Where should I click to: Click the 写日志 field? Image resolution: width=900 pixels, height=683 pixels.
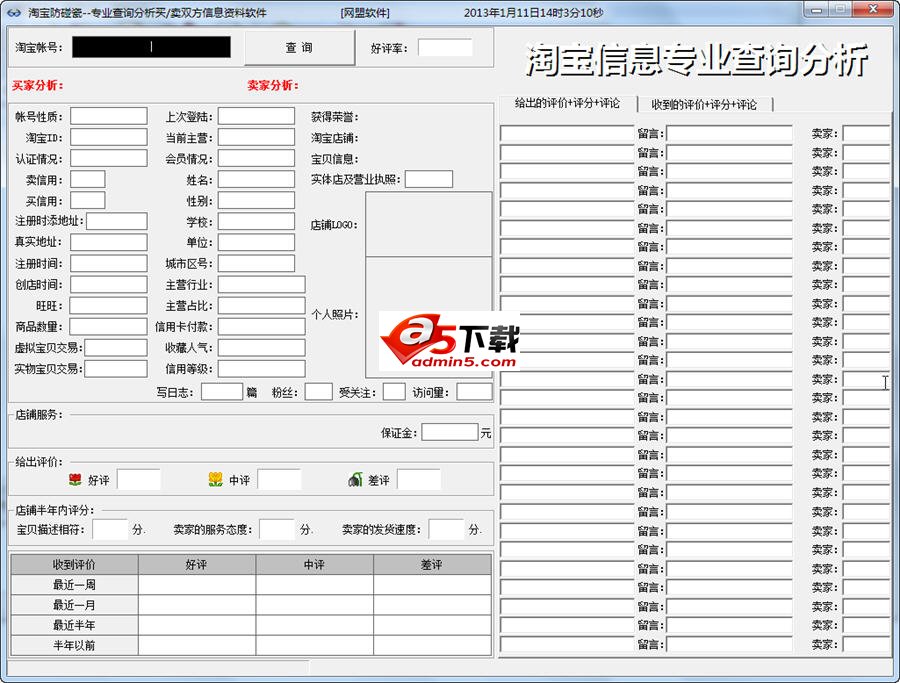(222, 392)
